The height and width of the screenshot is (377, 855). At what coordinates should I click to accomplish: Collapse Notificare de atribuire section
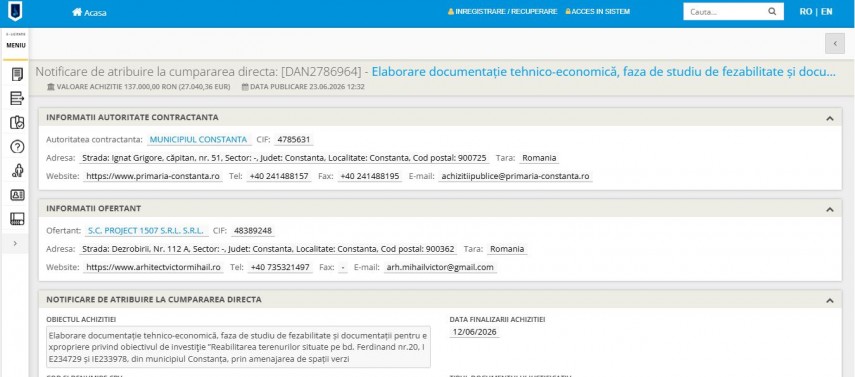coord(829,300)
